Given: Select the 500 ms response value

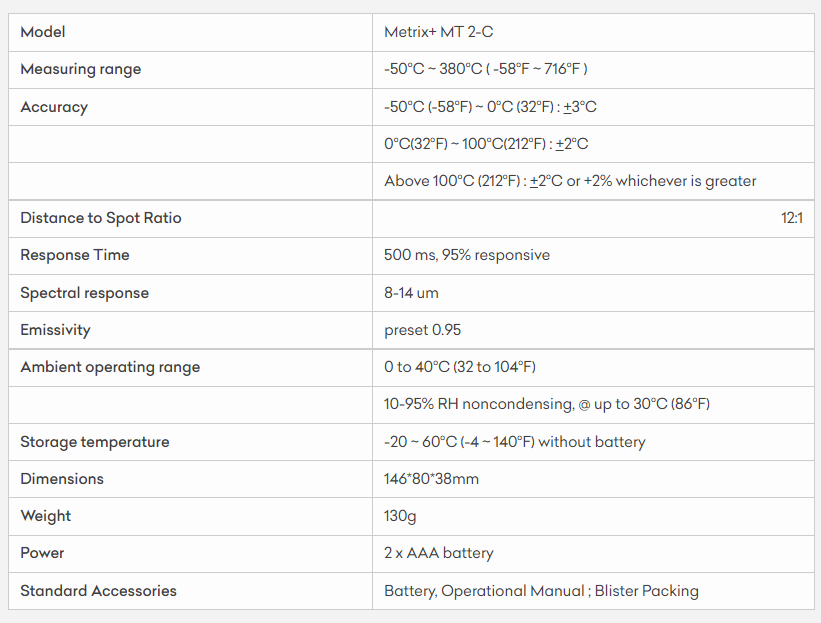Looking at the screenshot, I should coord(467,255).
